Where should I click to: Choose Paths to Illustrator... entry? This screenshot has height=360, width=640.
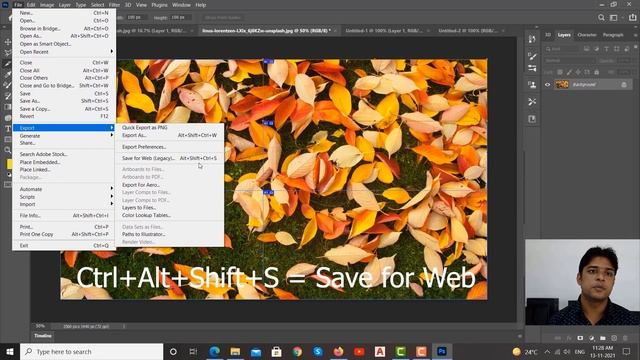[x=170, y=234]
